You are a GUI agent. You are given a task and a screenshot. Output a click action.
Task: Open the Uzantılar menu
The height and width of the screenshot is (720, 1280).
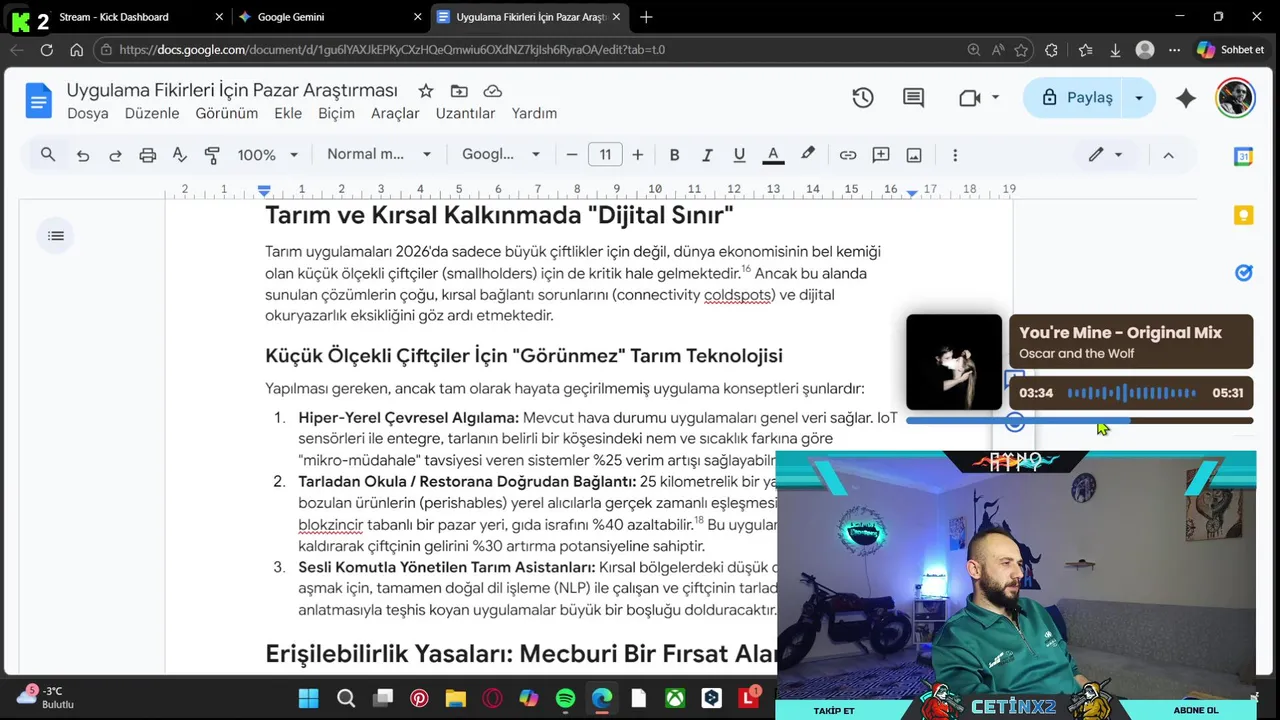tap(465, 113)
